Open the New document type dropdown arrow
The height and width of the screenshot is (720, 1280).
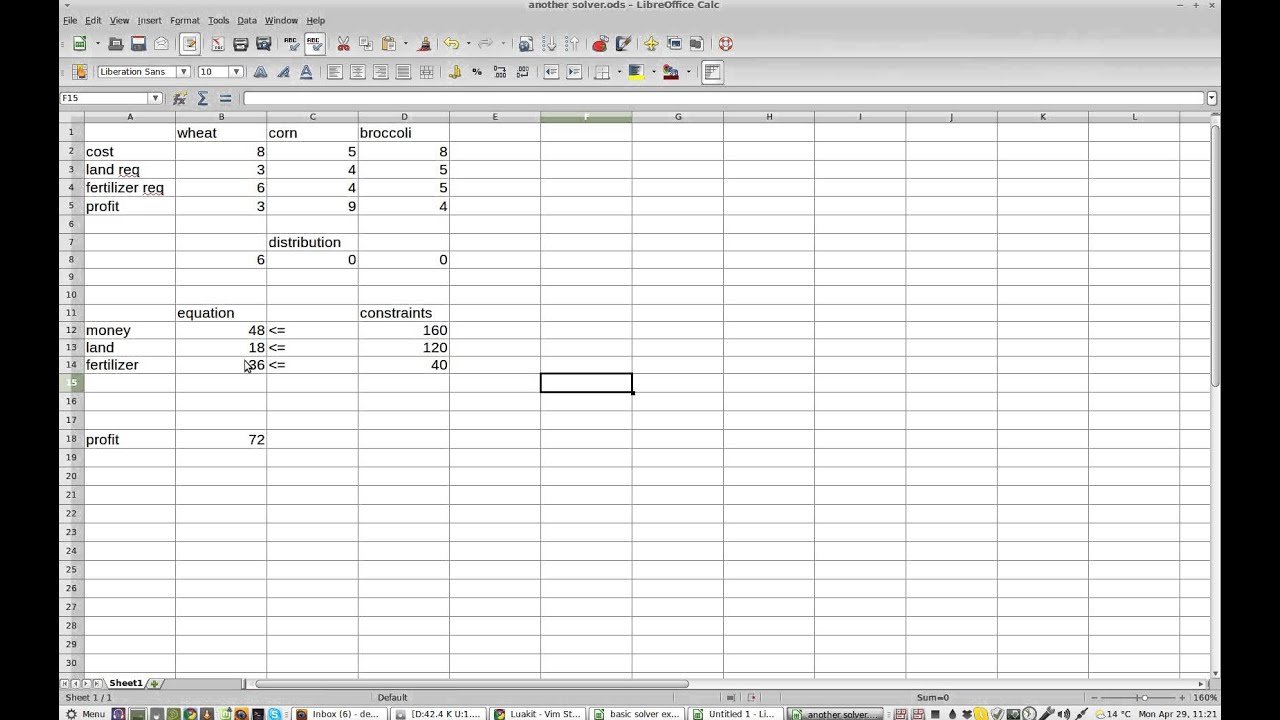tap(97, 44)
